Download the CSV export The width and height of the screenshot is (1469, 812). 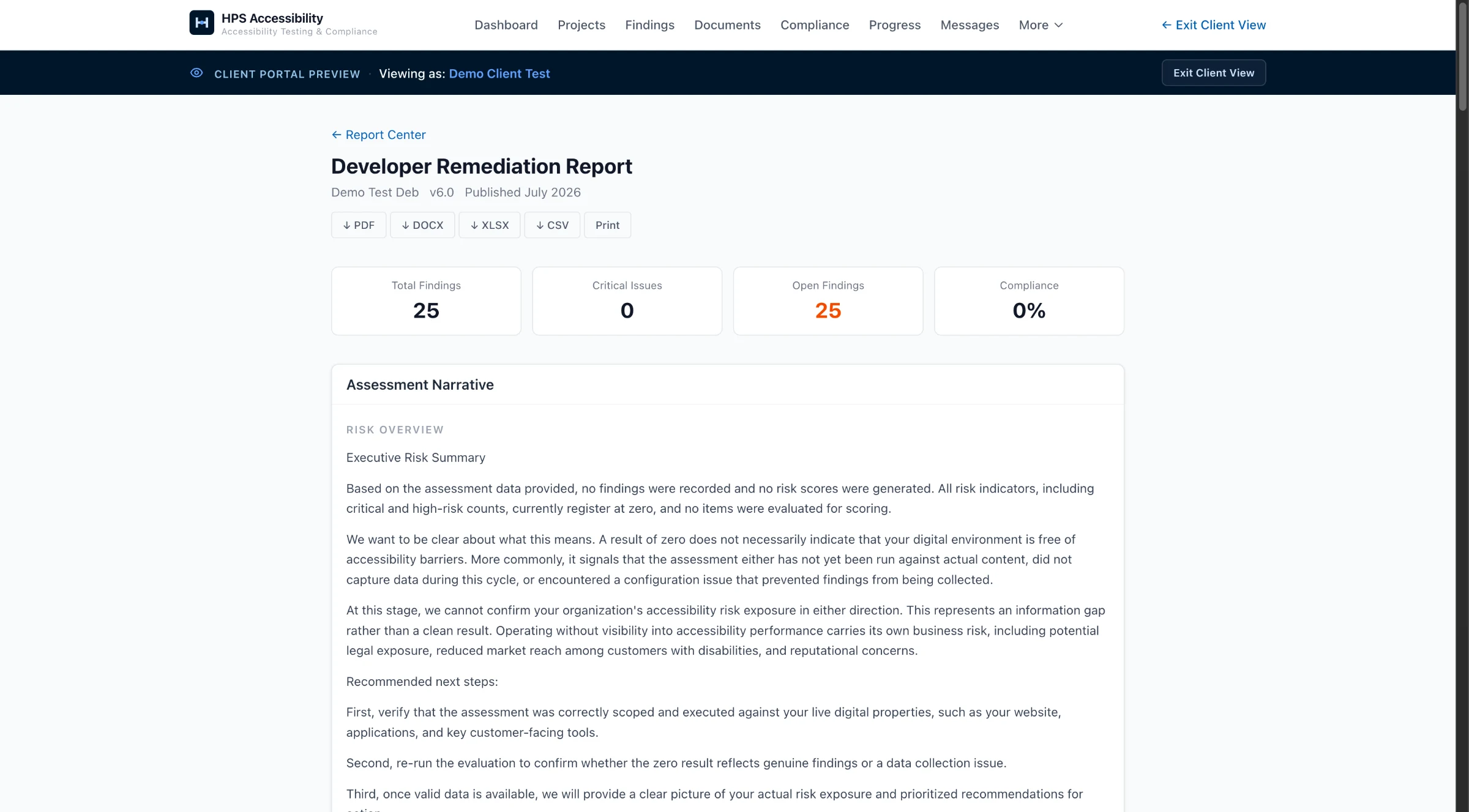[x=552, y=225]
